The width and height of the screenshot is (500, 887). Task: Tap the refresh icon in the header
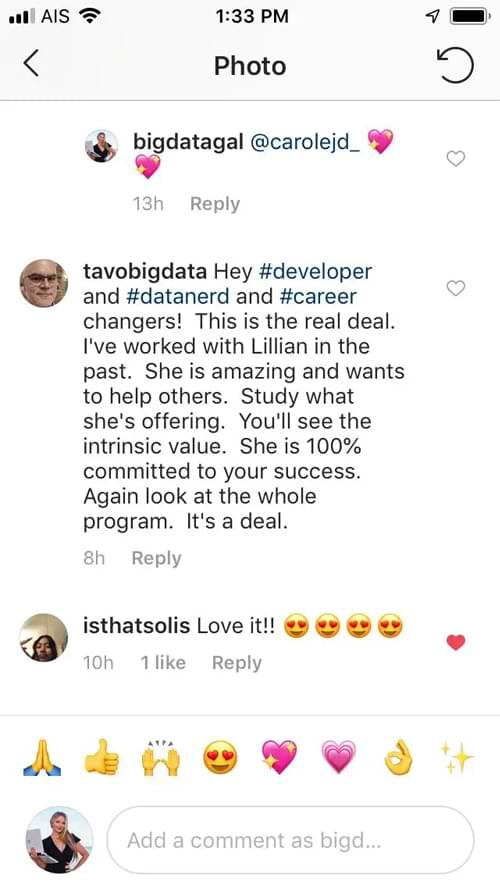(454, 64)
